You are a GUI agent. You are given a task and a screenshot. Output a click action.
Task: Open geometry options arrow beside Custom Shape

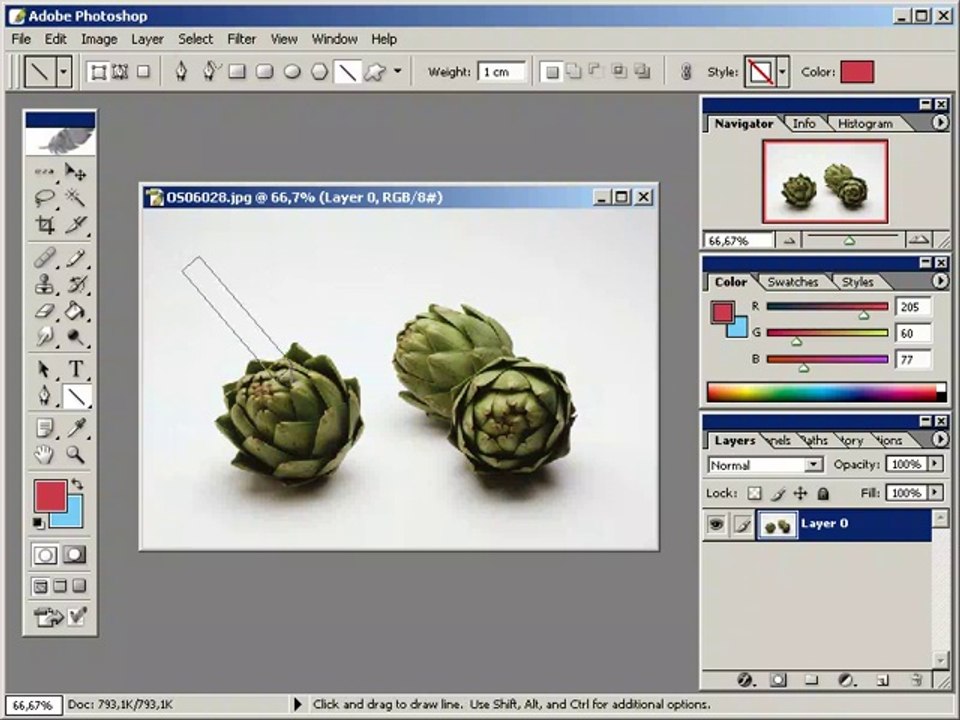(397, 71)
